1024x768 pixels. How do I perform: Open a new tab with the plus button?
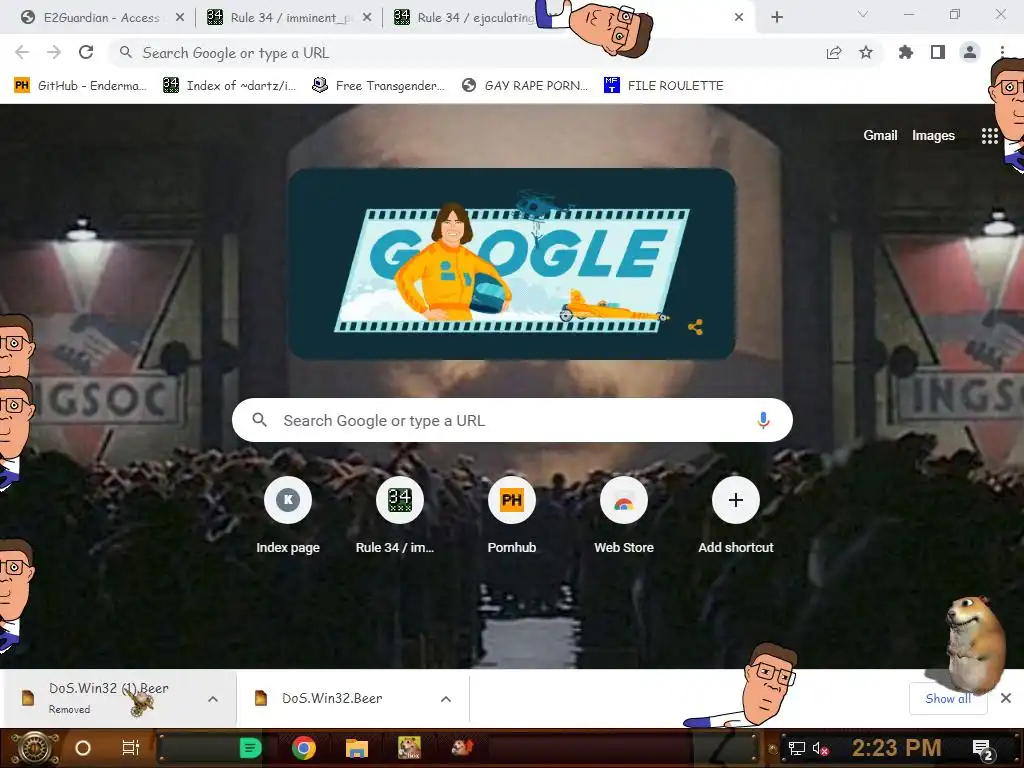(776, 18)
